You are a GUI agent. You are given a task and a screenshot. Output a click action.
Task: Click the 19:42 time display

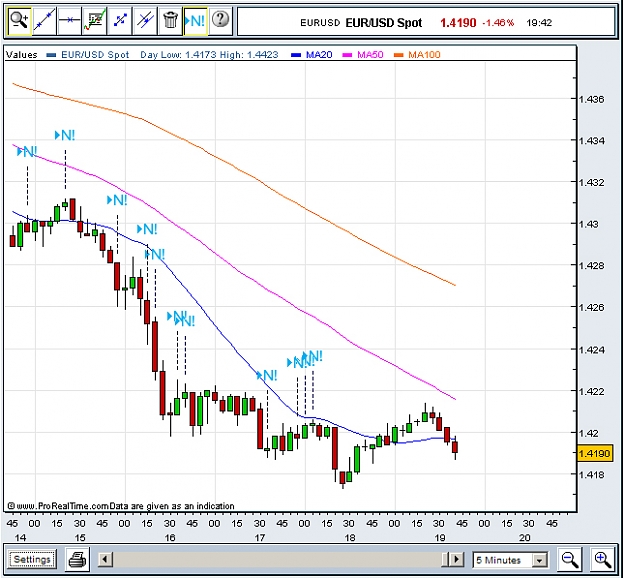tap(539, 23)
